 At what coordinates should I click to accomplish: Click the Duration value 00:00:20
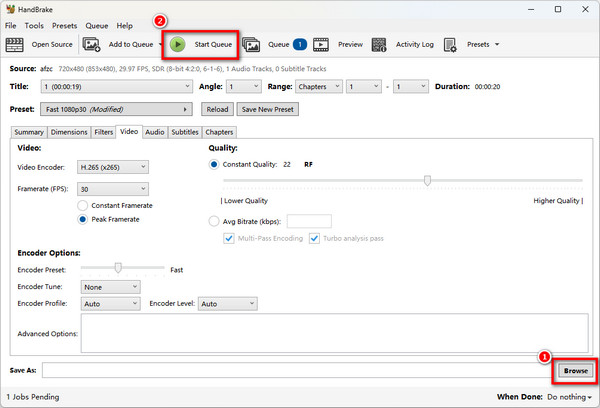click(488, 87)
